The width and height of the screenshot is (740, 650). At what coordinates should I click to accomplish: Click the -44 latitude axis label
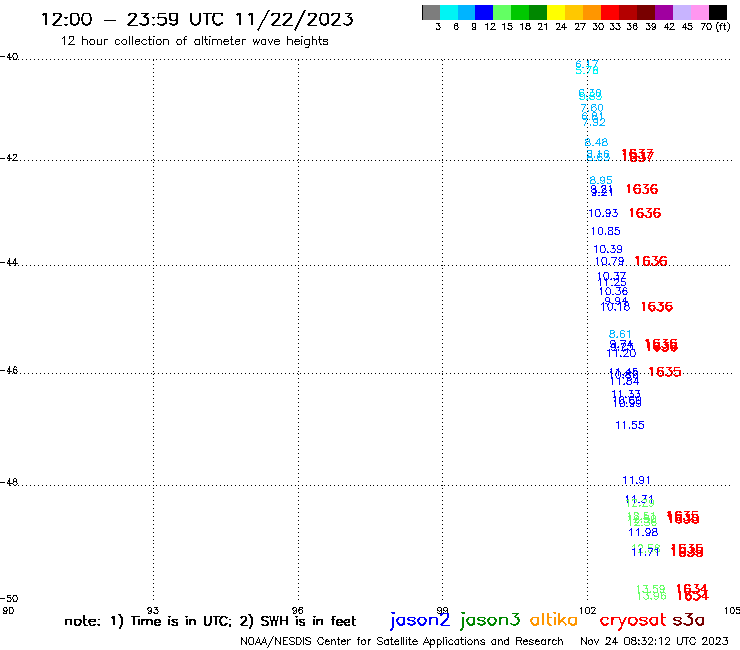pyautogui.click(x=9, y=262)
